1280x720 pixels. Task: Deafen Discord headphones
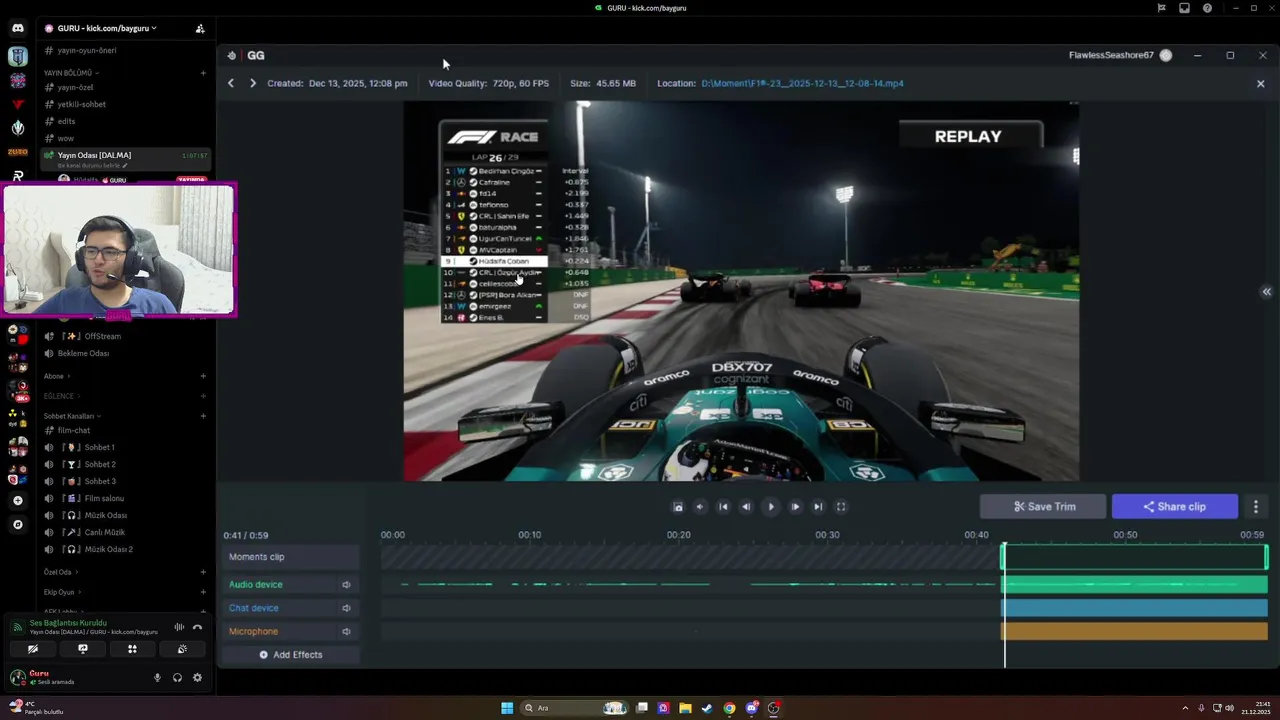(177, 678)
